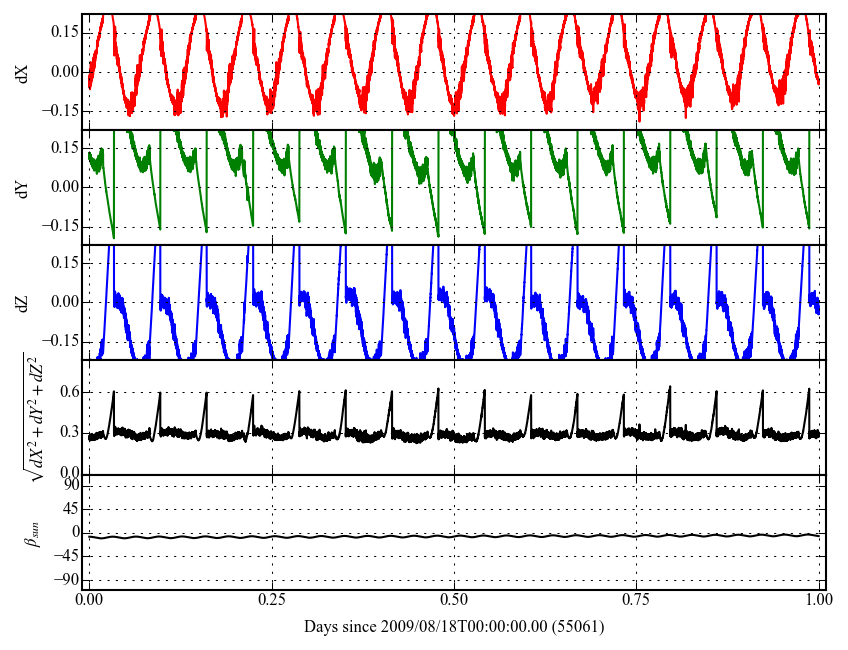848x650 pixels.
Task: Click the black beta sun line at center
Action: click(454, 537)
